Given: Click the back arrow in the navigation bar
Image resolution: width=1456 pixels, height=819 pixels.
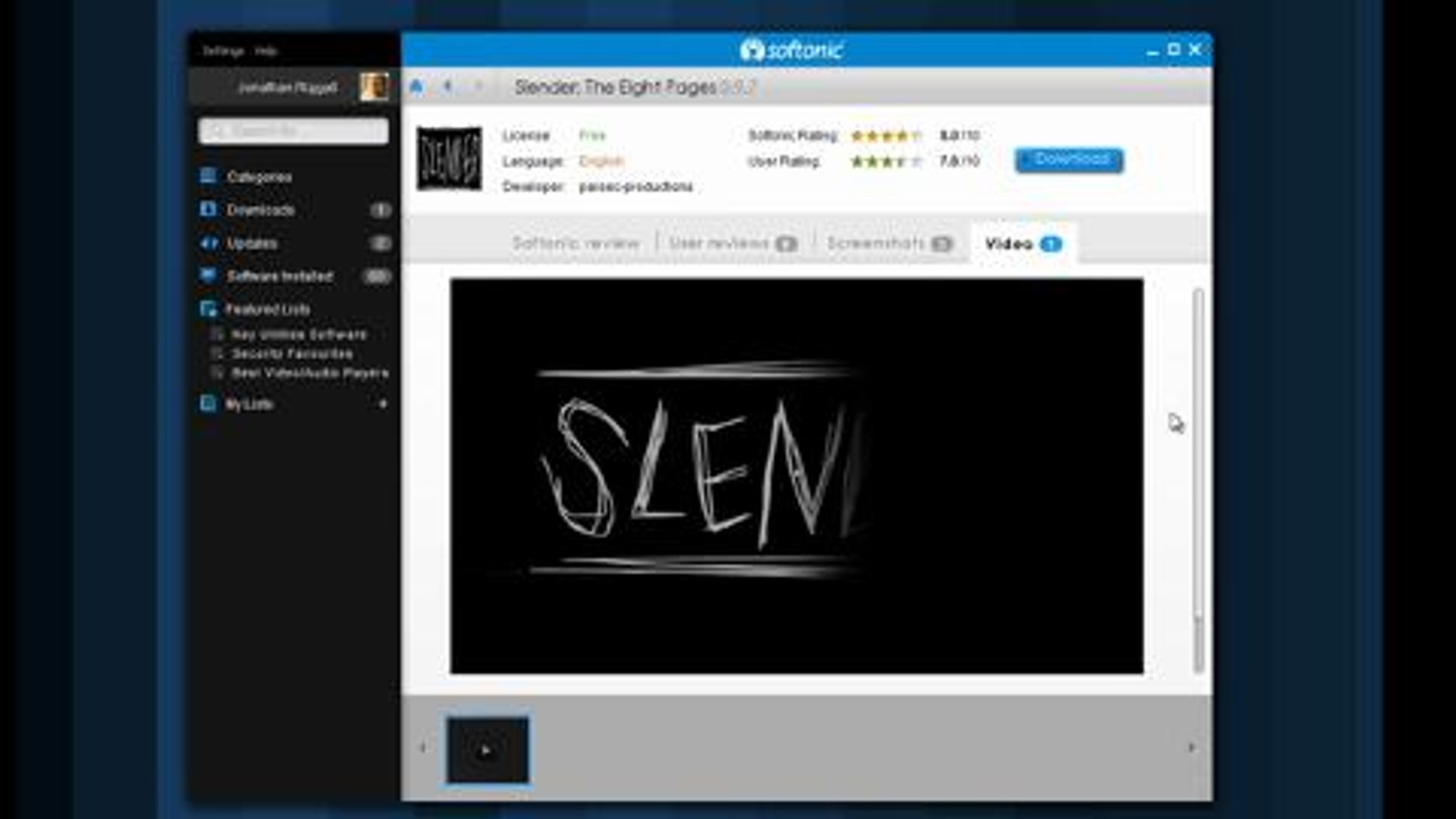Looking at the screenshot, I should 448,86.
